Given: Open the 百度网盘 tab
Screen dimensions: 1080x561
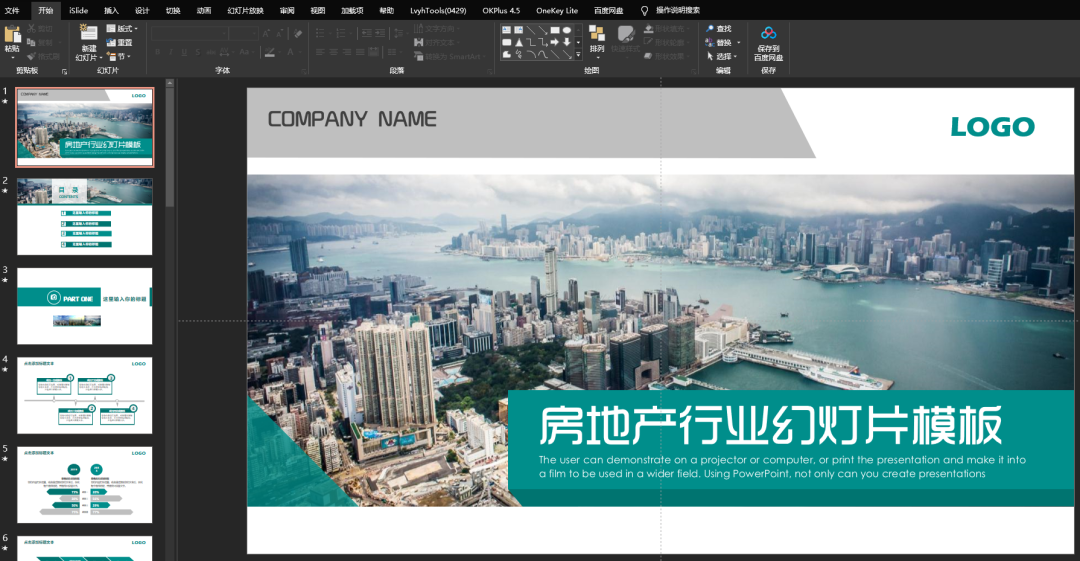Looking at the screenshot, I should coord(608,10).
